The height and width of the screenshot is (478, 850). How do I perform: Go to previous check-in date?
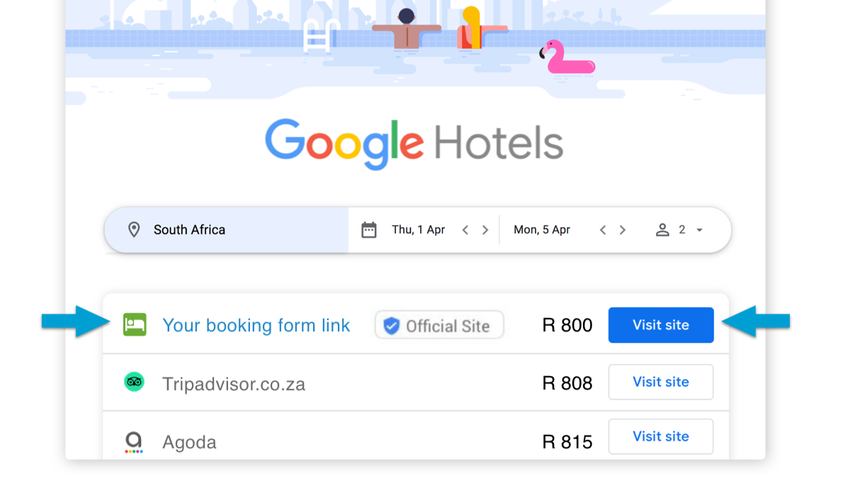pyautogui.click(x=465, y=230)
